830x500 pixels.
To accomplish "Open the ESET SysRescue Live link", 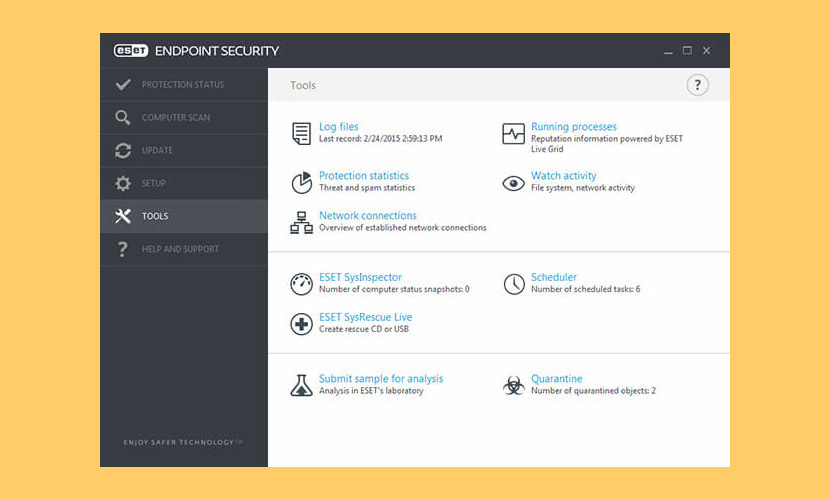I will click(365, 317).
